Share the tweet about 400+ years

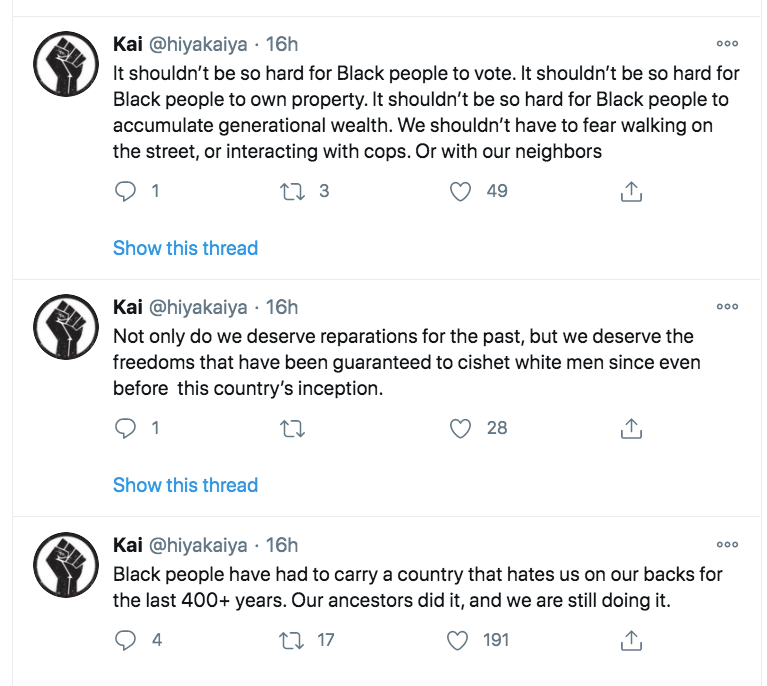tap(631, 639)
